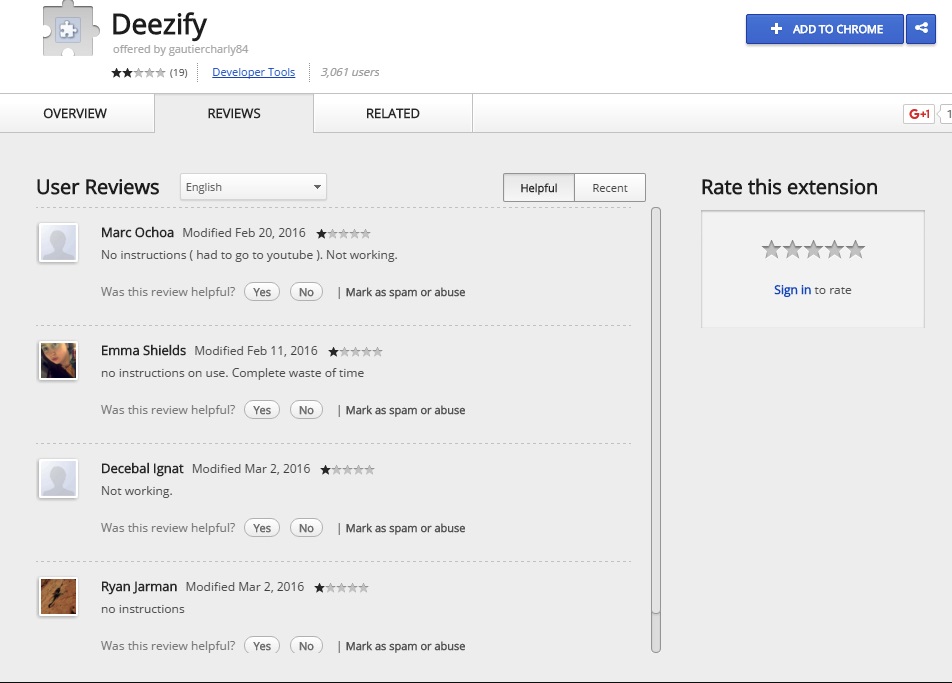Click Decebal Ignat's avatar thumbnail
This screenshot has height=683, width=952.
click(x=58, y=478)
